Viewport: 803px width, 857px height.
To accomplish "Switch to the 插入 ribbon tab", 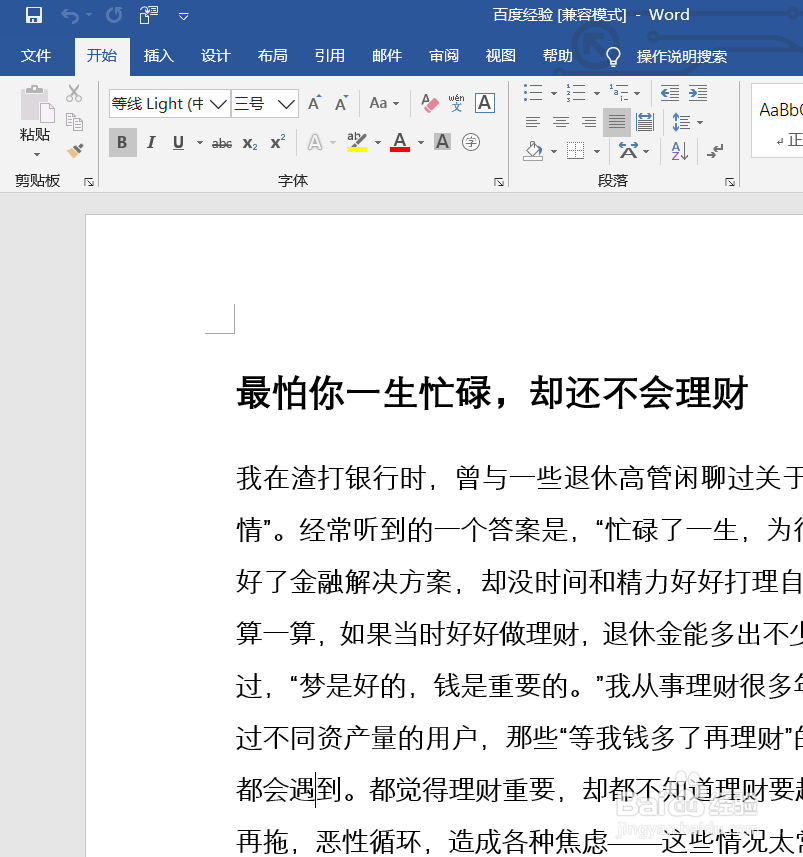I will click(x=158, y=56).
